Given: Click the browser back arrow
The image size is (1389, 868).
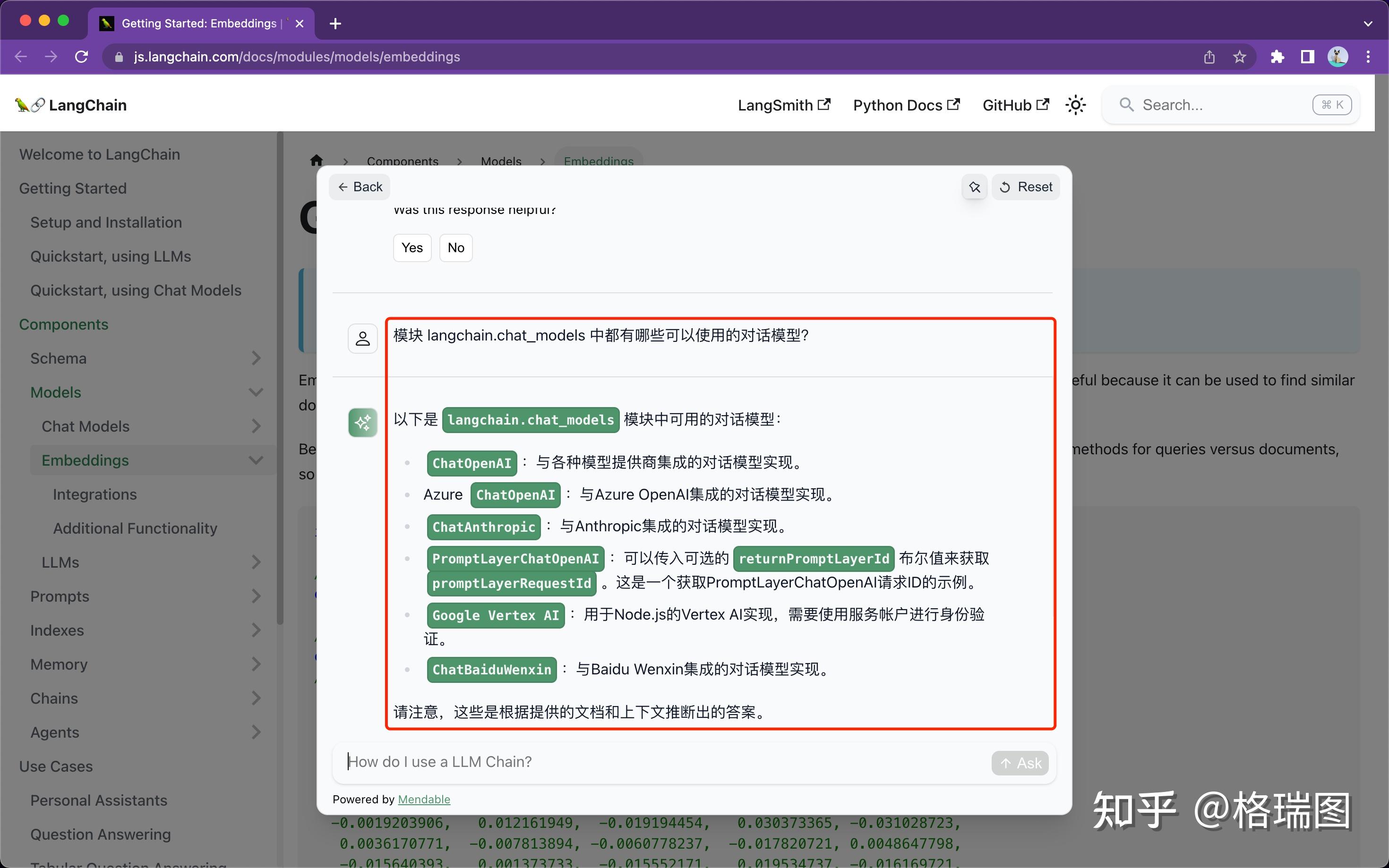Looking at the screenshot, I should (21, 57).
